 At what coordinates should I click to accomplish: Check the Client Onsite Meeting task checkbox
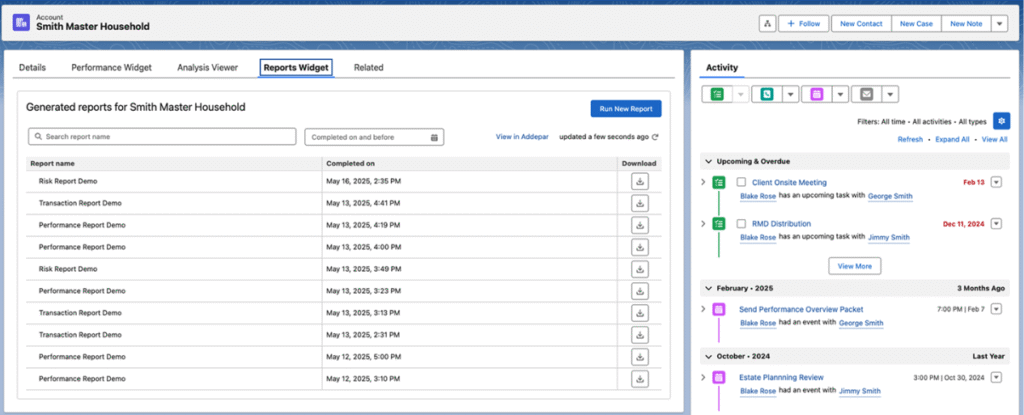tap(741, 182)
